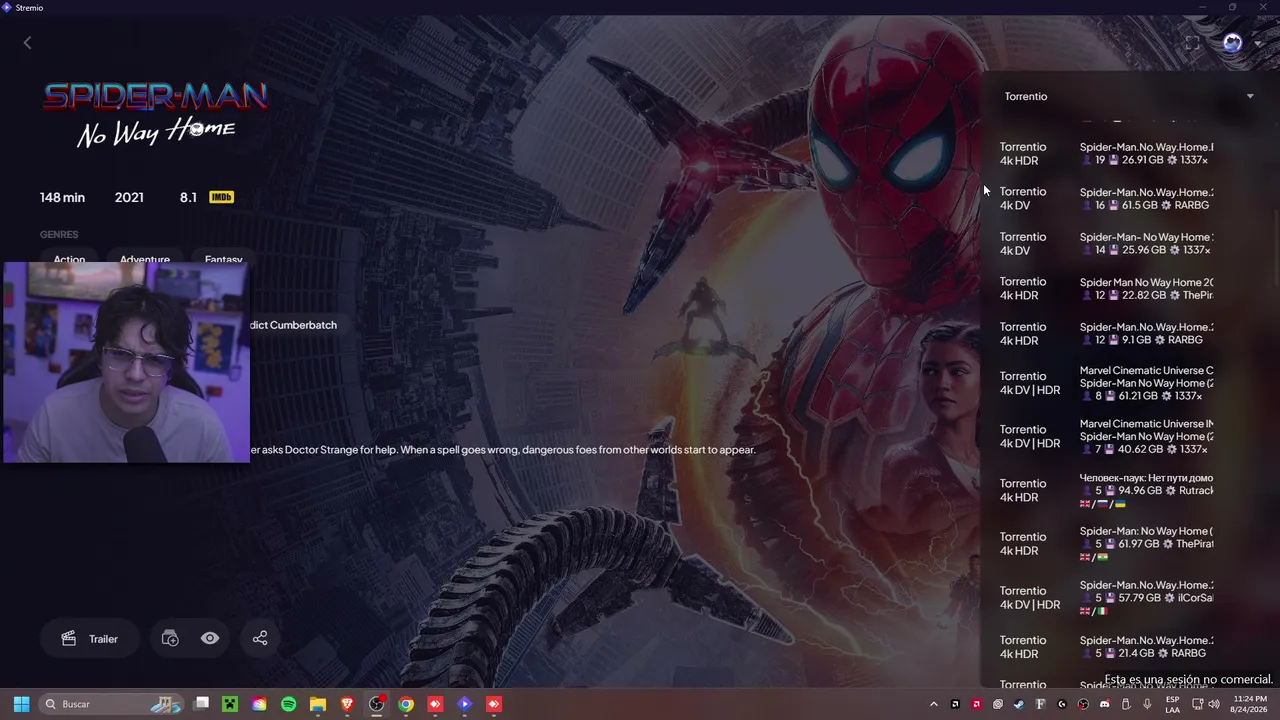Open Steam from the system tray
The width and height of the screenshot is (1280, 720).
click(x=1019, y=704)
